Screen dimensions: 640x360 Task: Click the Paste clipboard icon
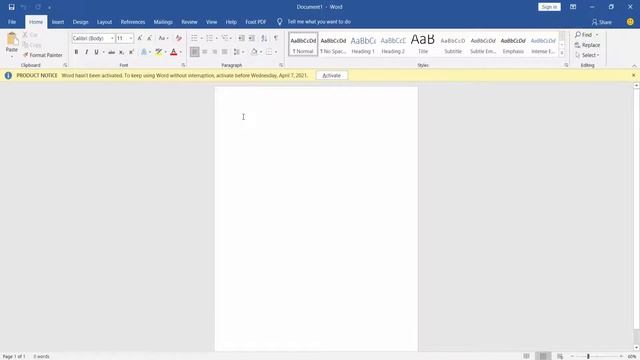(x=12, y=39)
